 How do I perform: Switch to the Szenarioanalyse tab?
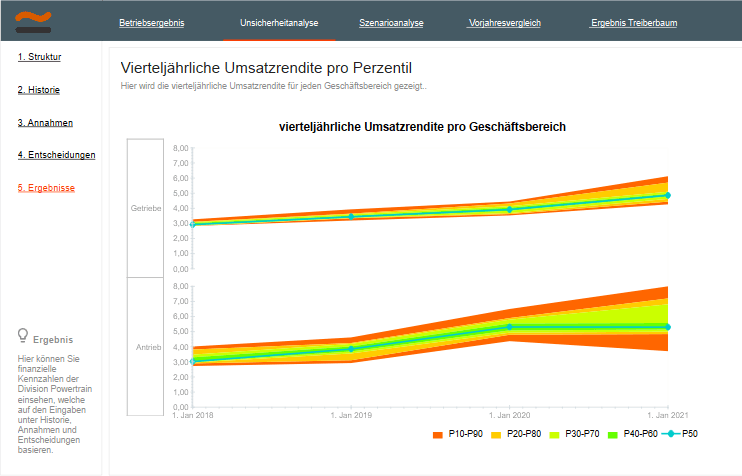point(392,21)
